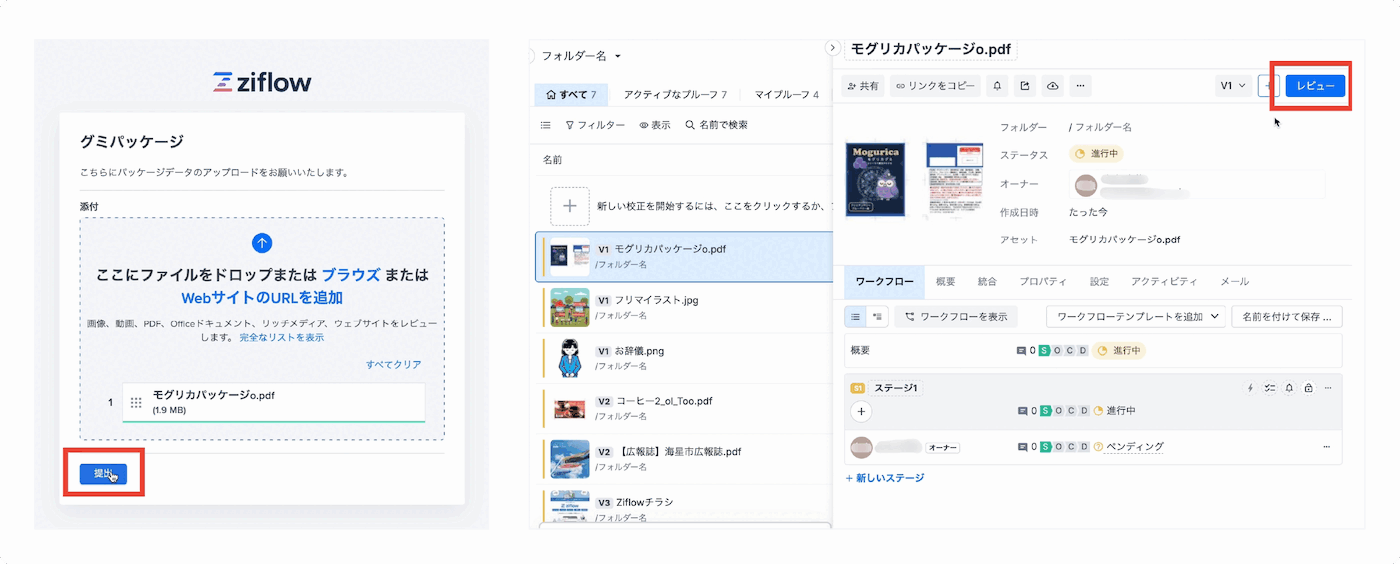
Task: Click the checklist icon on ステージ1
Action: (x=1269, y=388)
